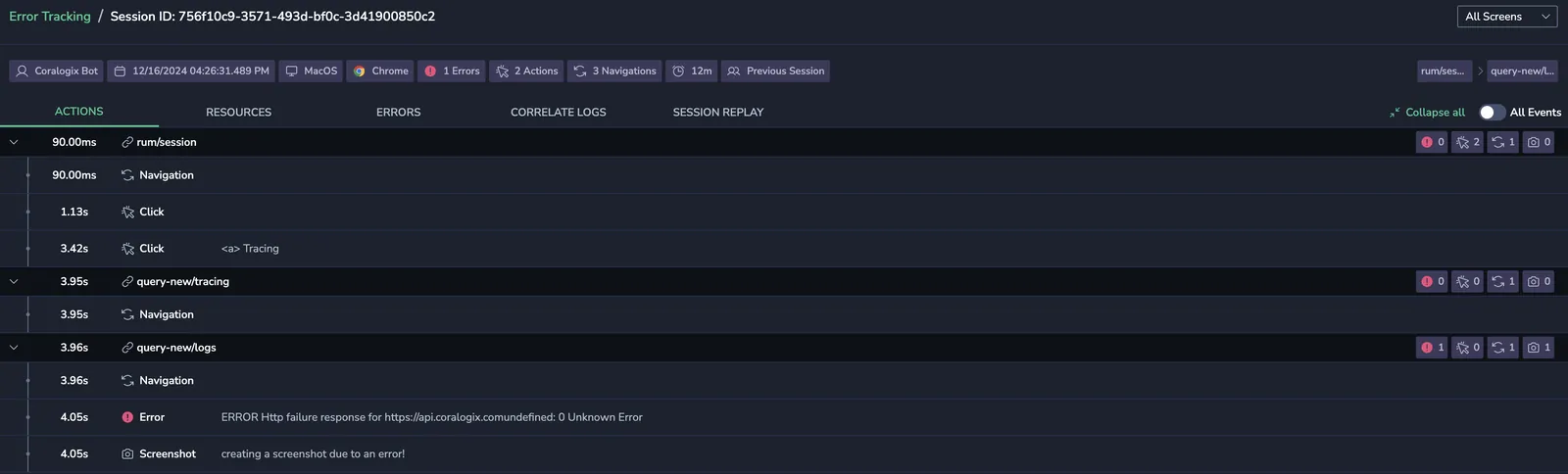Click rum/session navigations count badge

pyautogui.click(x=1503, y=142)
